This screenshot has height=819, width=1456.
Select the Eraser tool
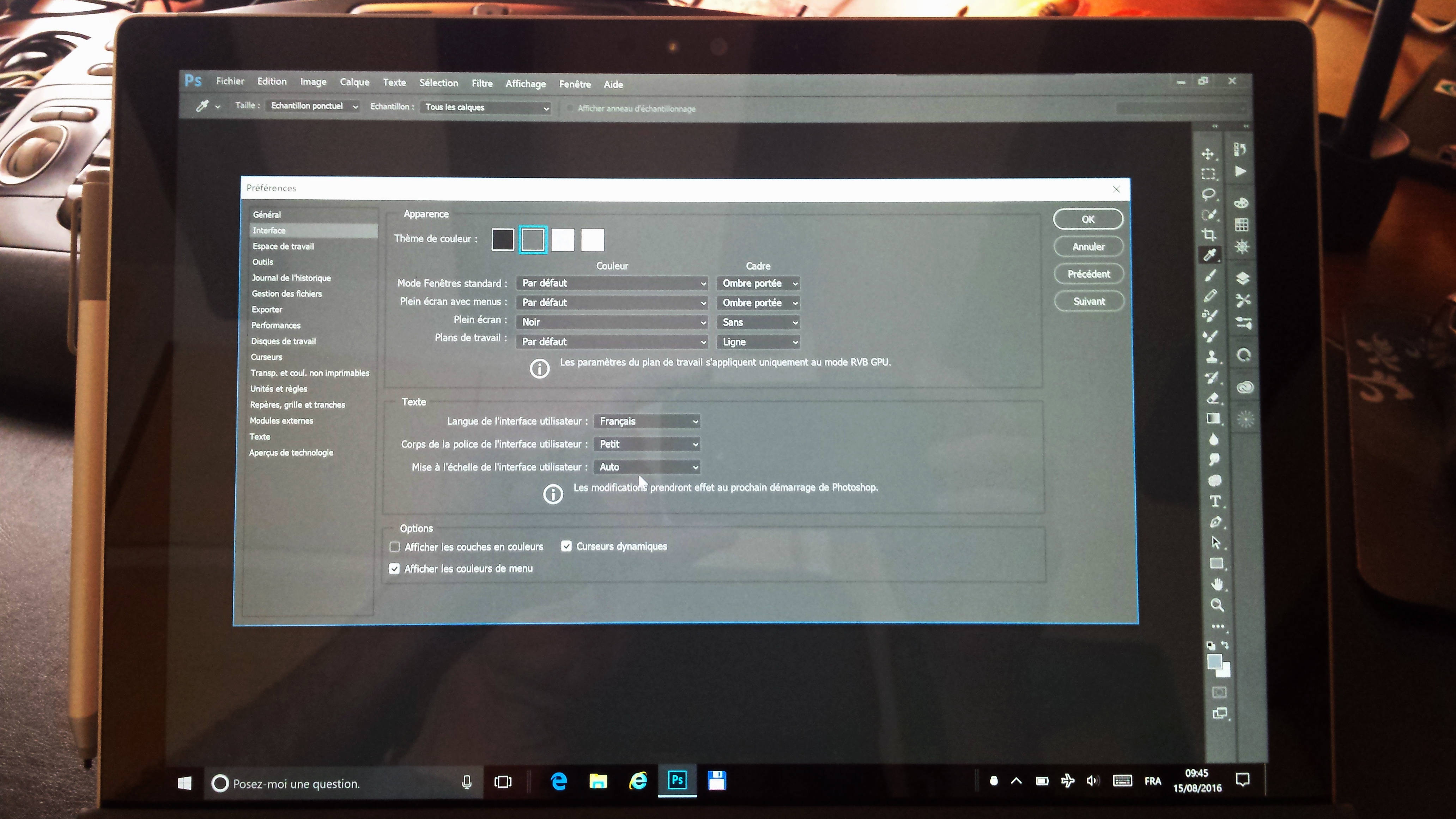pos(1212,399)
